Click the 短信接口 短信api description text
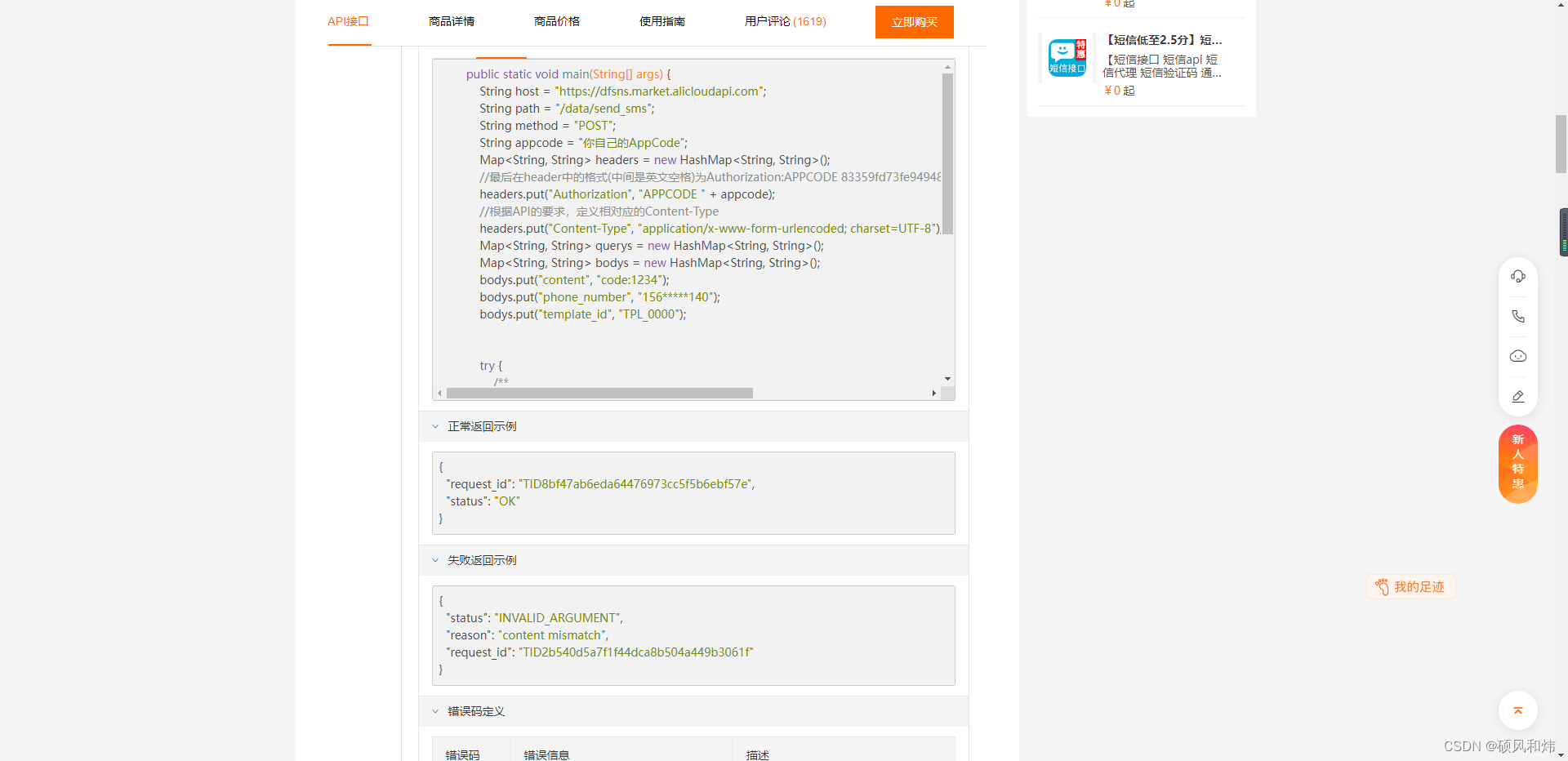Viewport: 1568px width, 761px height. pos(1162,66)
